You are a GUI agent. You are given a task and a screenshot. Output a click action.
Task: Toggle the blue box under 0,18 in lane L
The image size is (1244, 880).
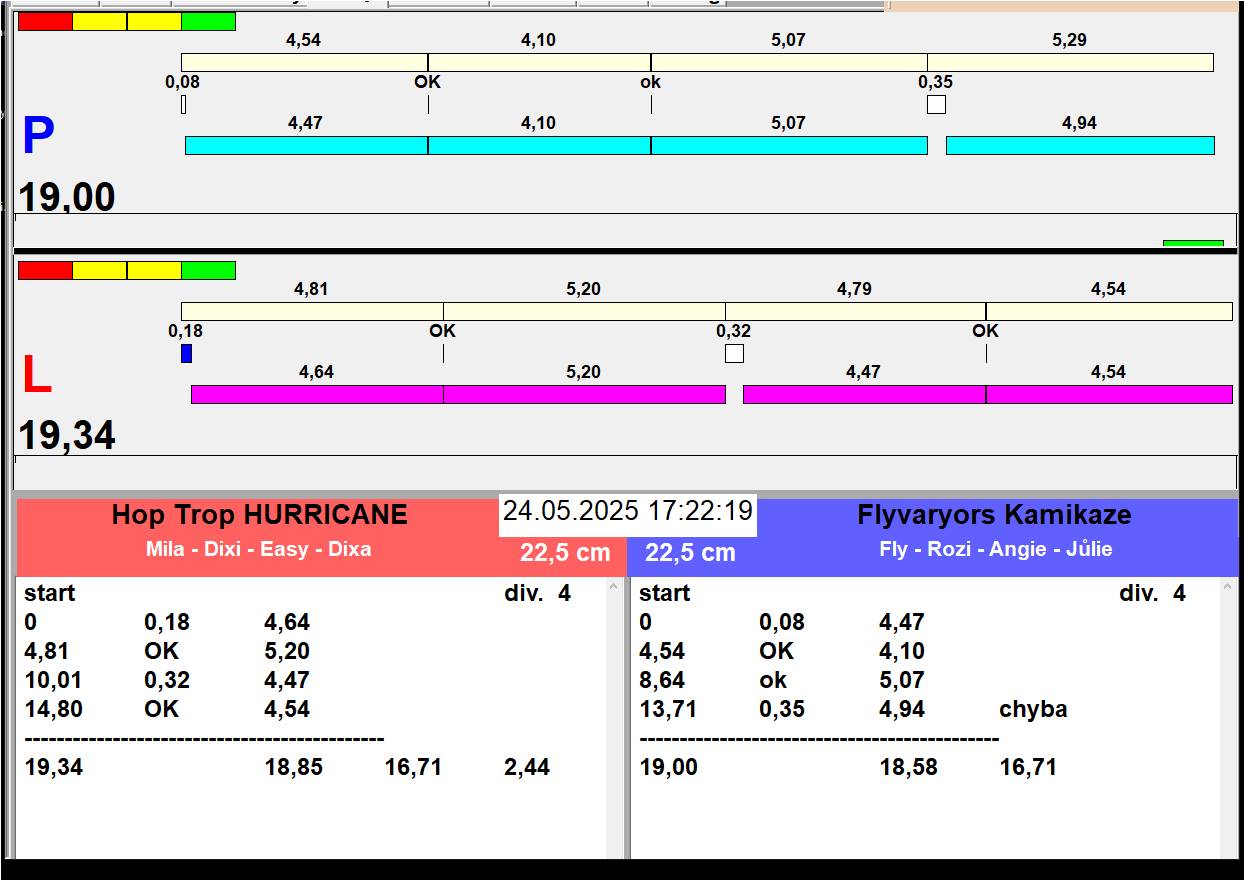pos(186,353)
